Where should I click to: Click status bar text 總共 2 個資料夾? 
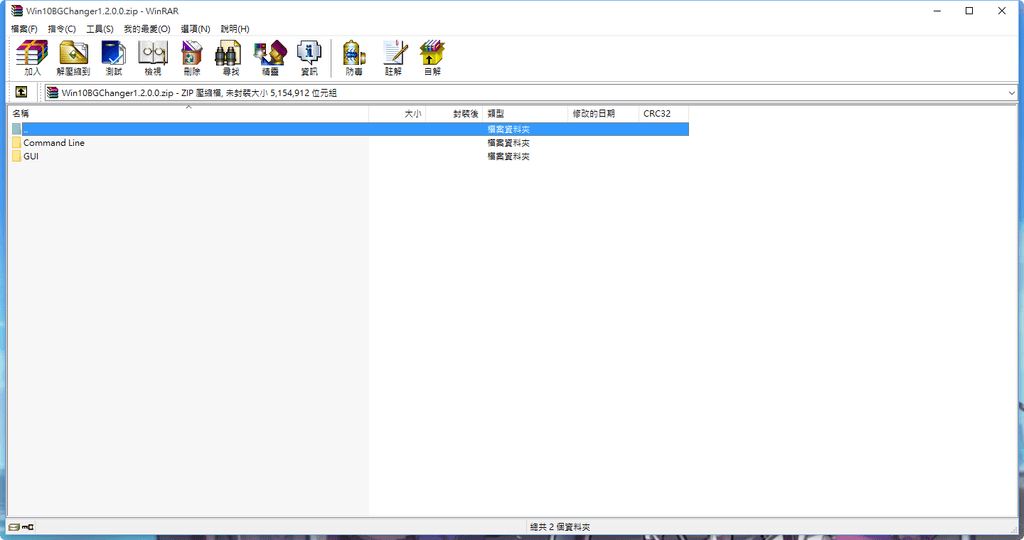[x=560, y=527]
